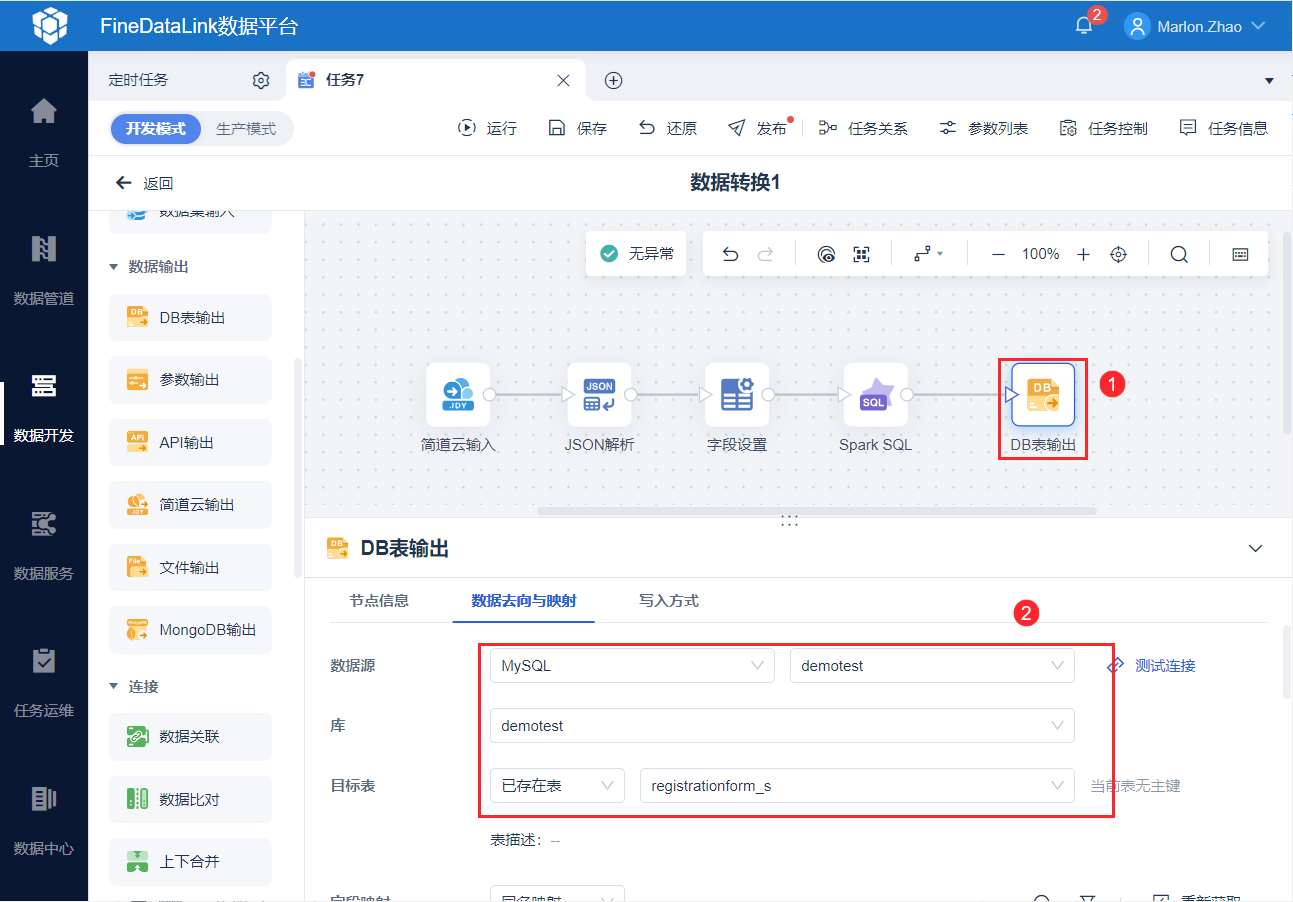Select 数据关联 operator
Viewport: 1293px width, 902px height.
tap(190, 736)
